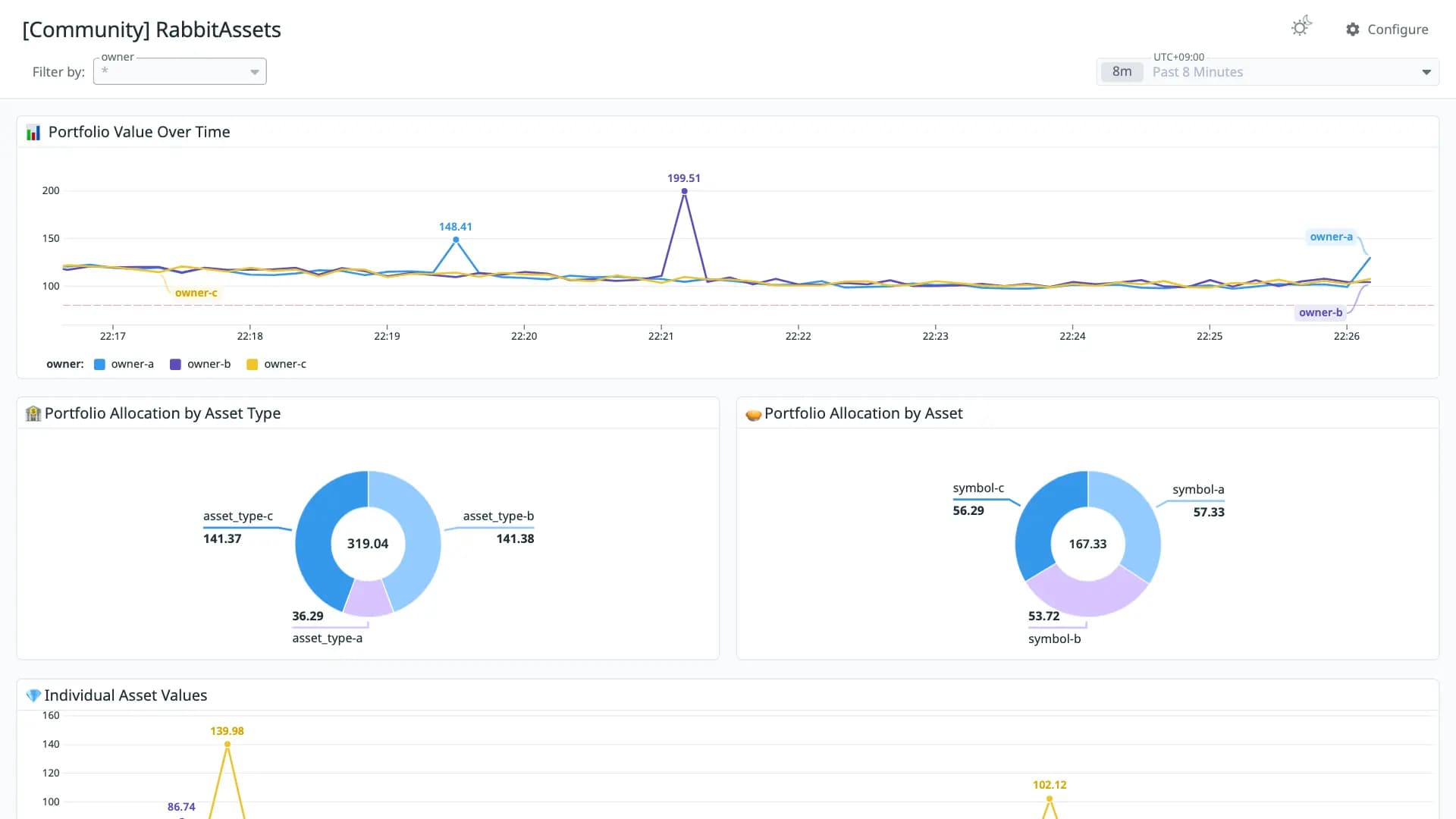The height and width of the screenshot is (819, 1456).
Task: Toggle the owner-b series in the legend
Action: tap(200, 364)
